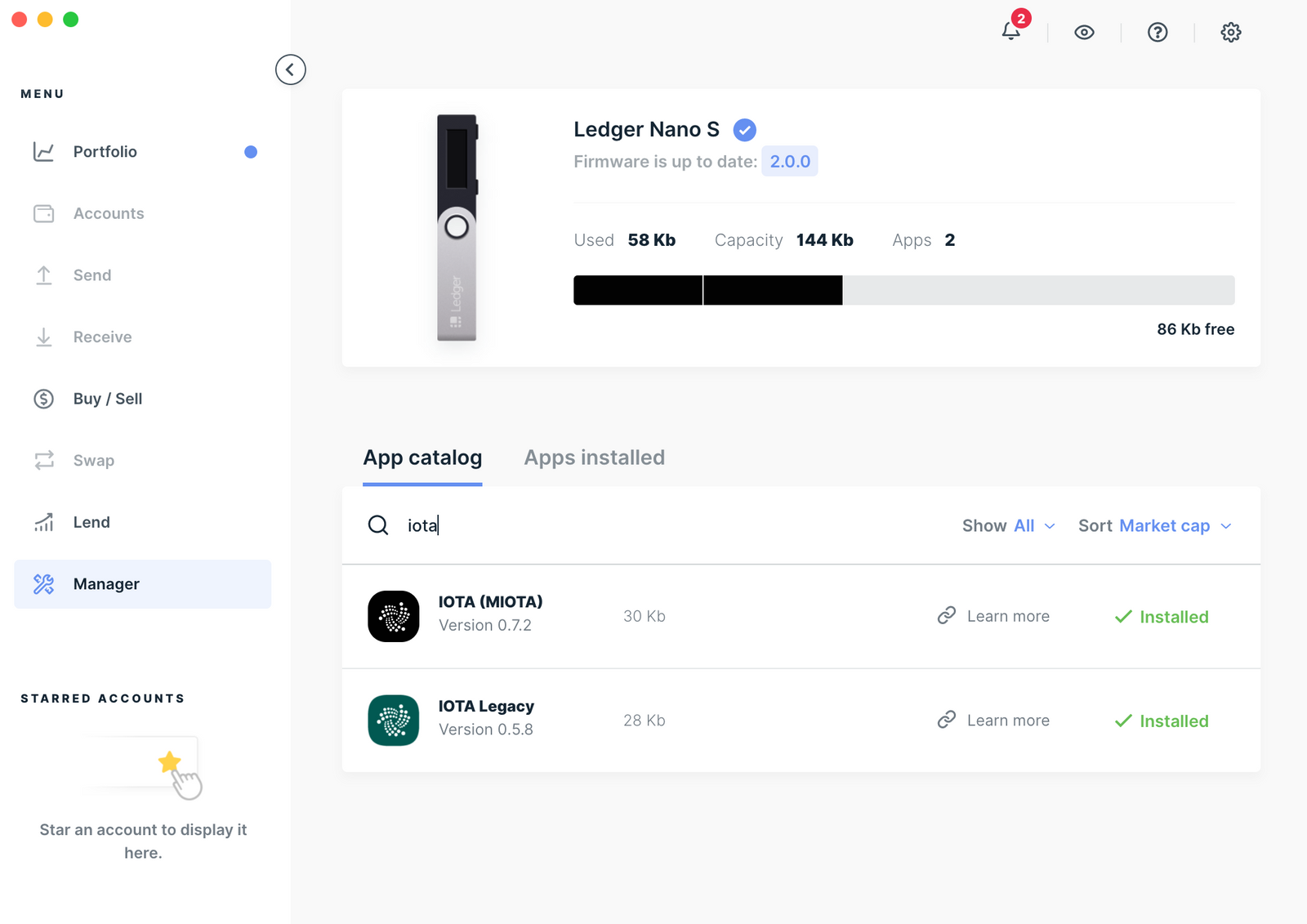Image resolution: width=1307 pixels, height=924 pixels.
Task: Open settings gear icon
Action: coord(1231,33)
